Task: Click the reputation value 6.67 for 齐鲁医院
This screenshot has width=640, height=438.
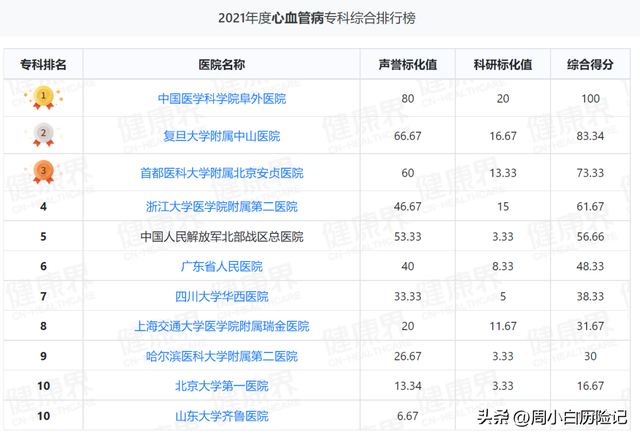Action: [x=408, y=416]
